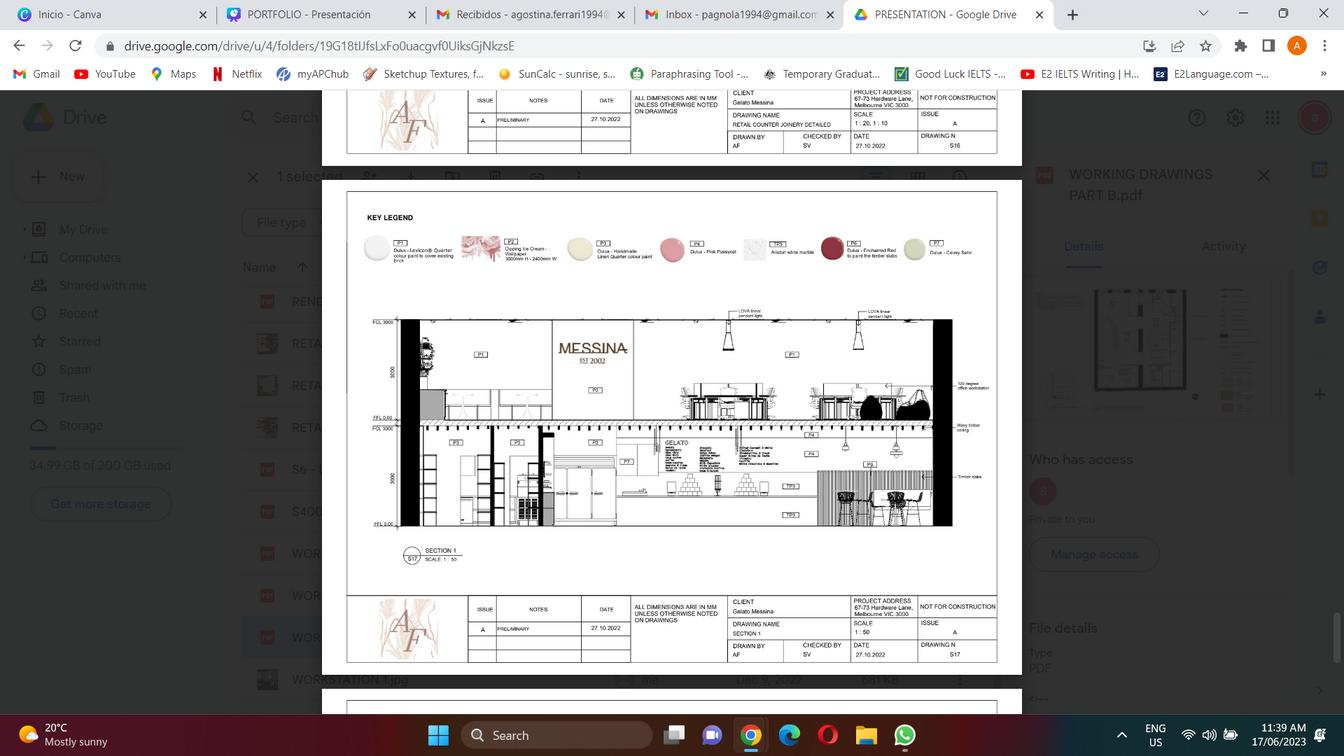Open Microsoft Edge from taskbar
The image size is (1344, 756).
click(x=789, y=735)
